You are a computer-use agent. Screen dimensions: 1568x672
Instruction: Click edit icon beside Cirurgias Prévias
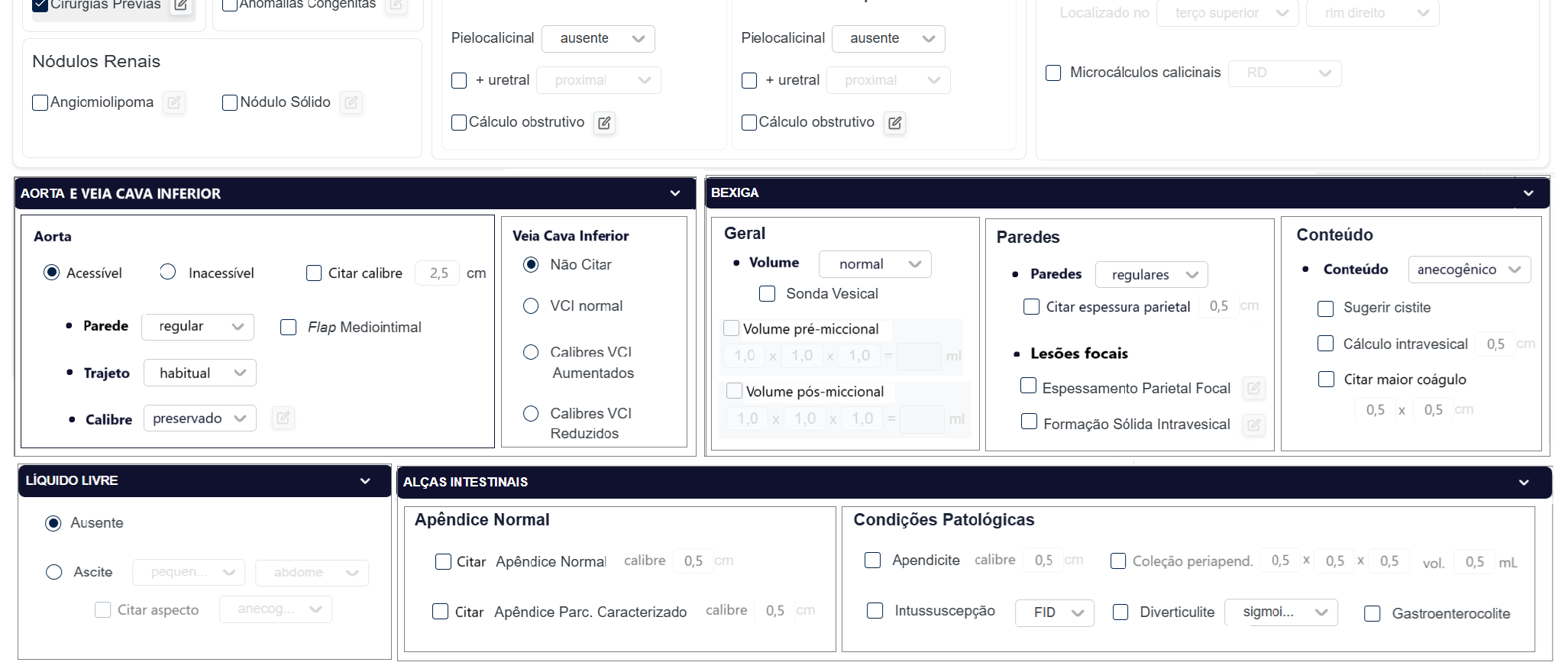pyautogui.click(x=181, y=5)
